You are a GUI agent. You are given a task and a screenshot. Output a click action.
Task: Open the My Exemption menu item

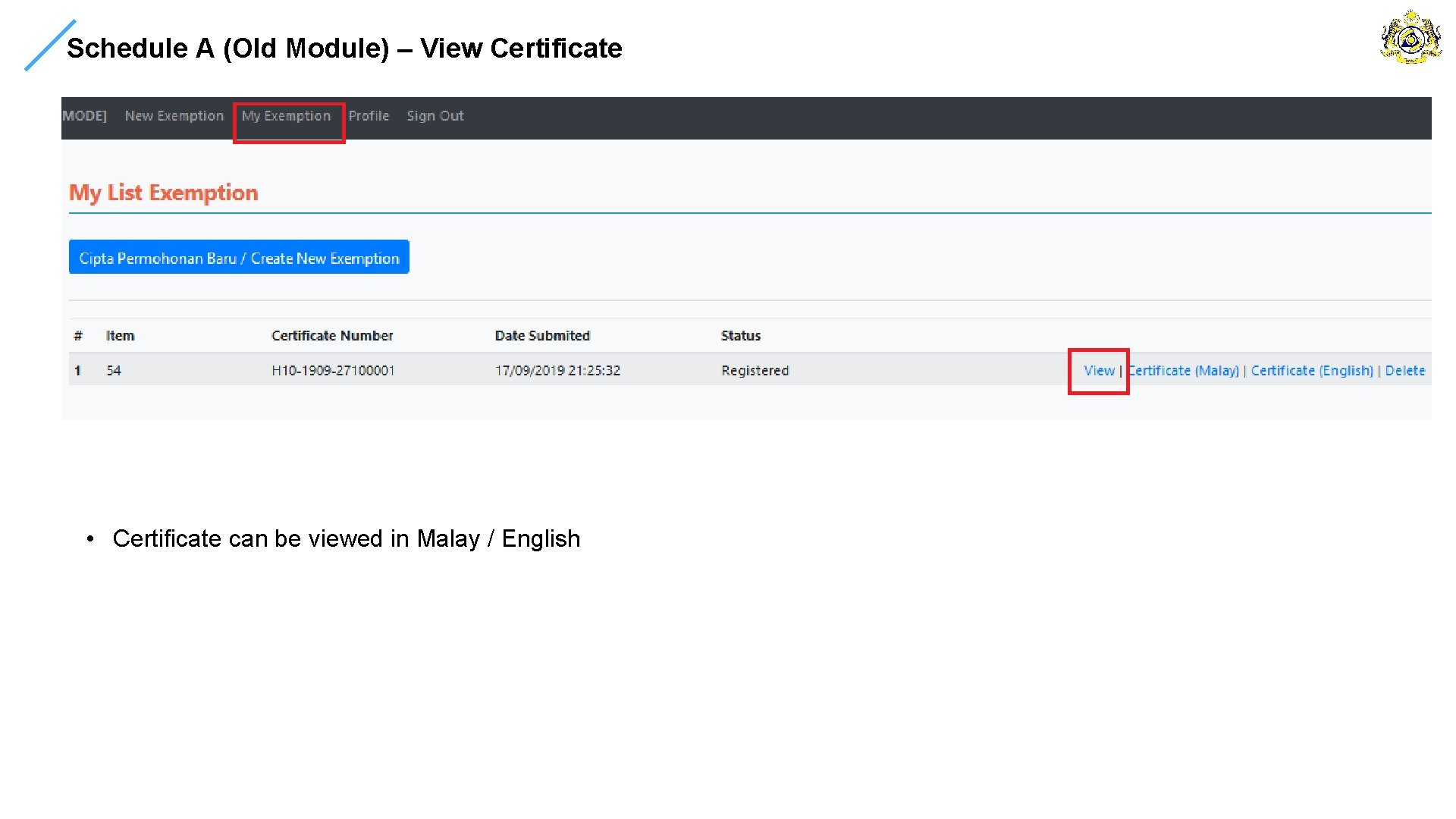(286, 116)
